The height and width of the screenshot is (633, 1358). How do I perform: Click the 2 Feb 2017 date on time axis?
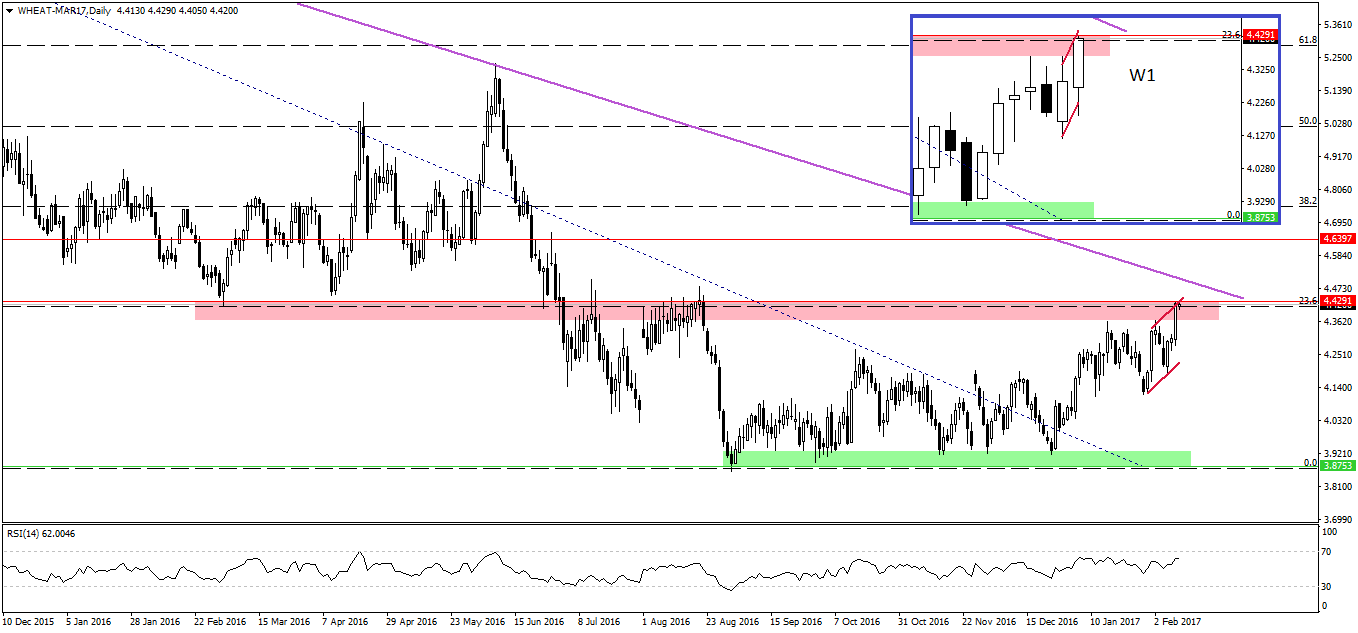[x=1177, y=621]
